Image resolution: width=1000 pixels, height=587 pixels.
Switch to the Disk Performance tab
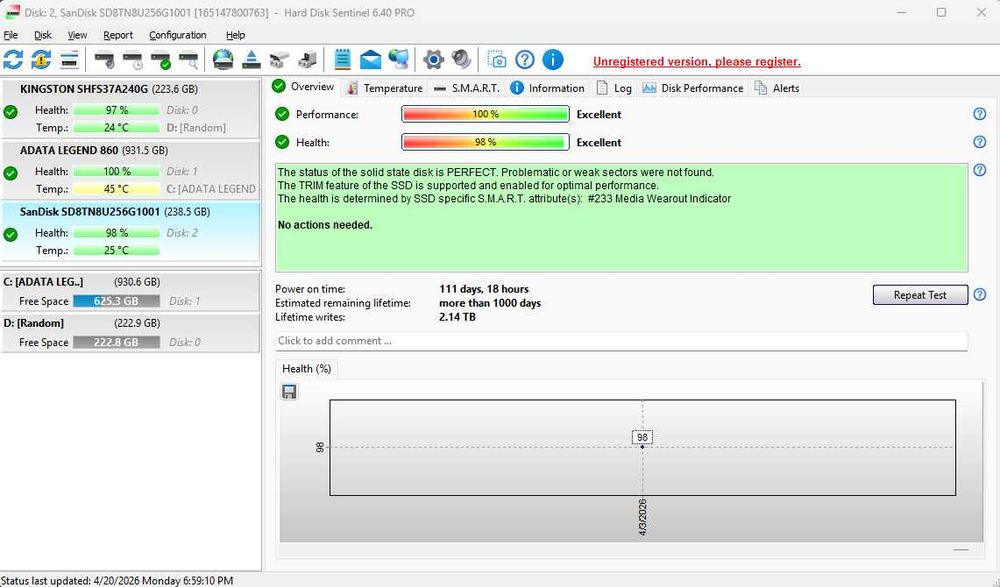693,88
